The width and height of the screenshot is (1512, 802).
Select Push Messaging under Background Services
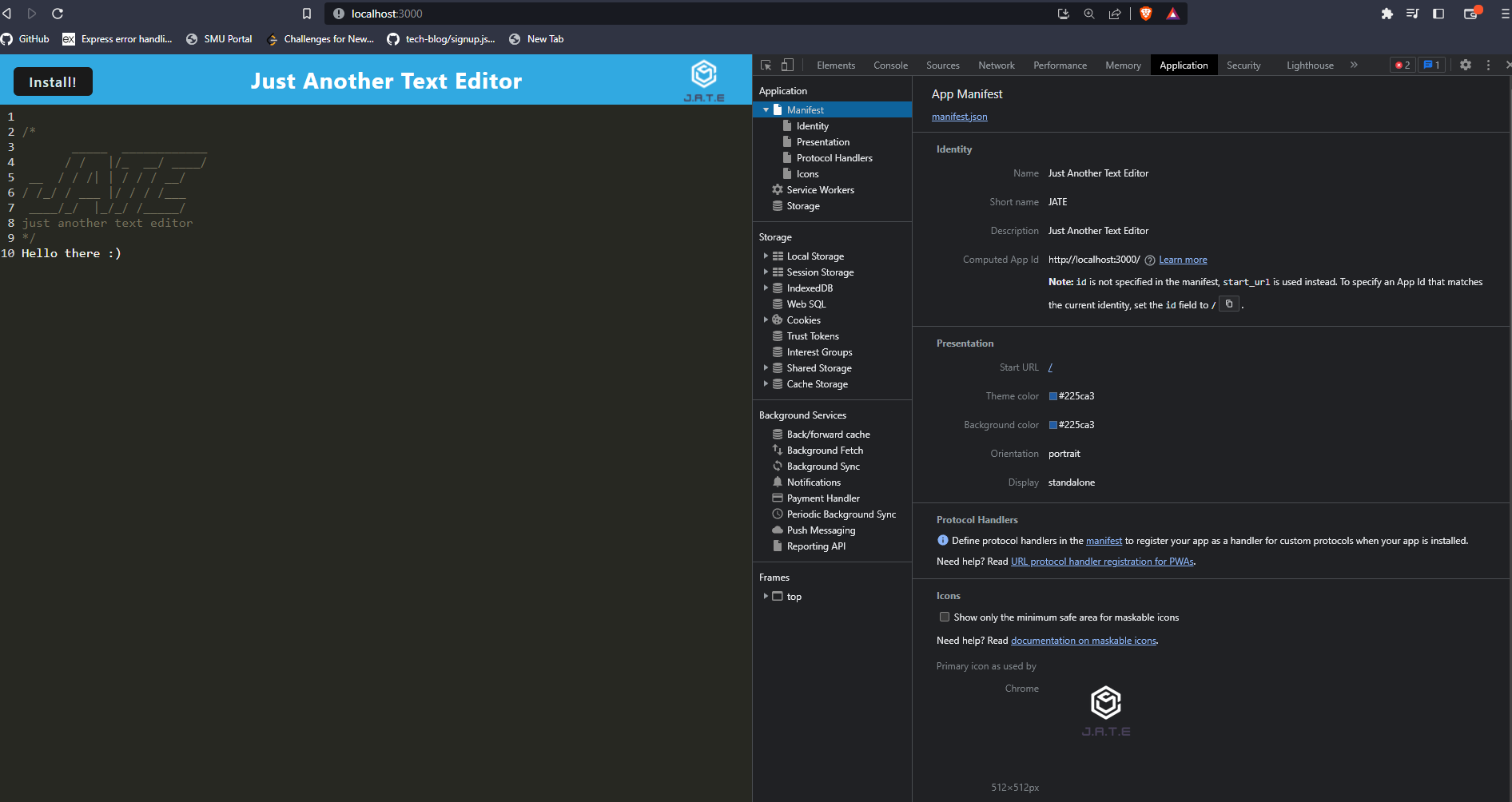click(821, 530)
